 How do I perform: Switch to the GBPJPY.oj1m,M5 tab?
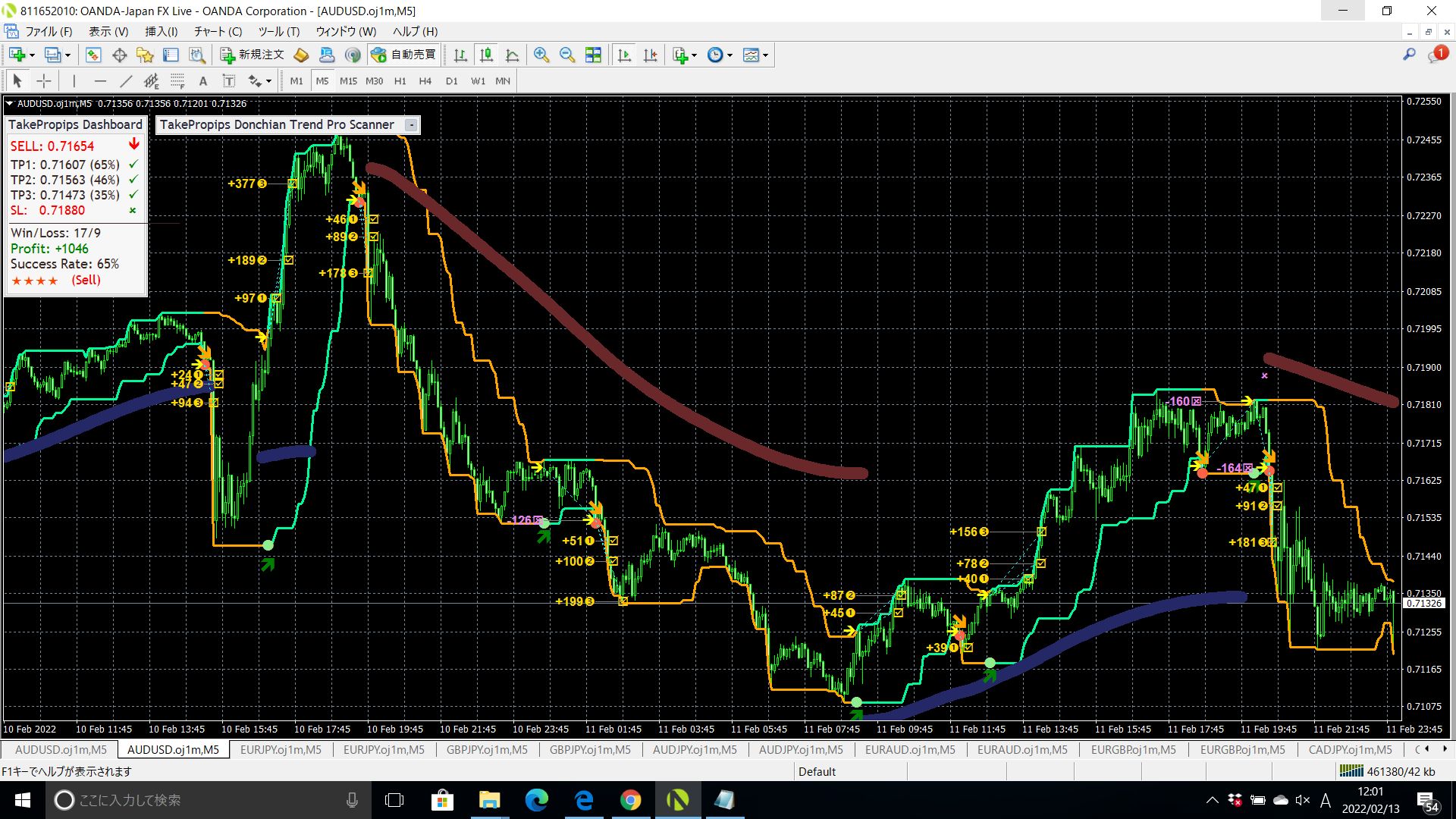coord(487,750)
